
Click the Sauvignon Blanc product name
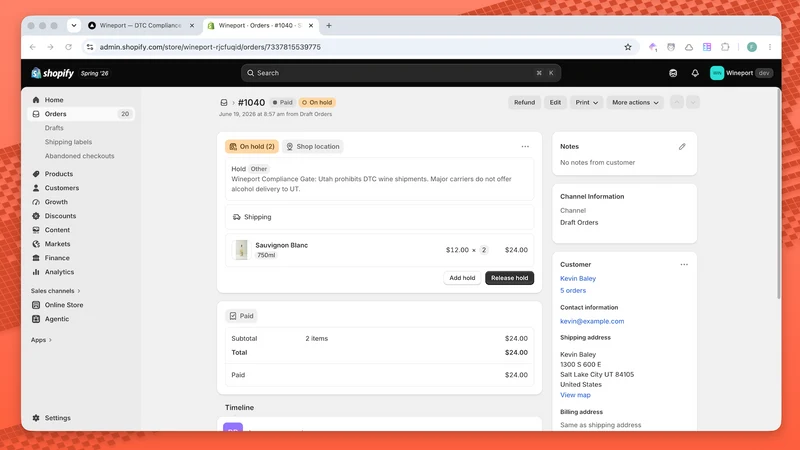tap(282, 245)
